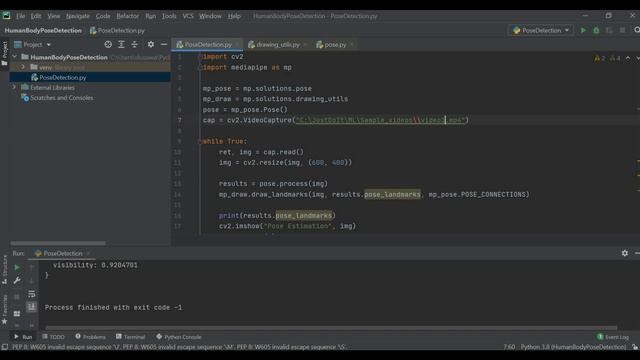
Task: Open the Tools menu
Action: pos(169,16)
